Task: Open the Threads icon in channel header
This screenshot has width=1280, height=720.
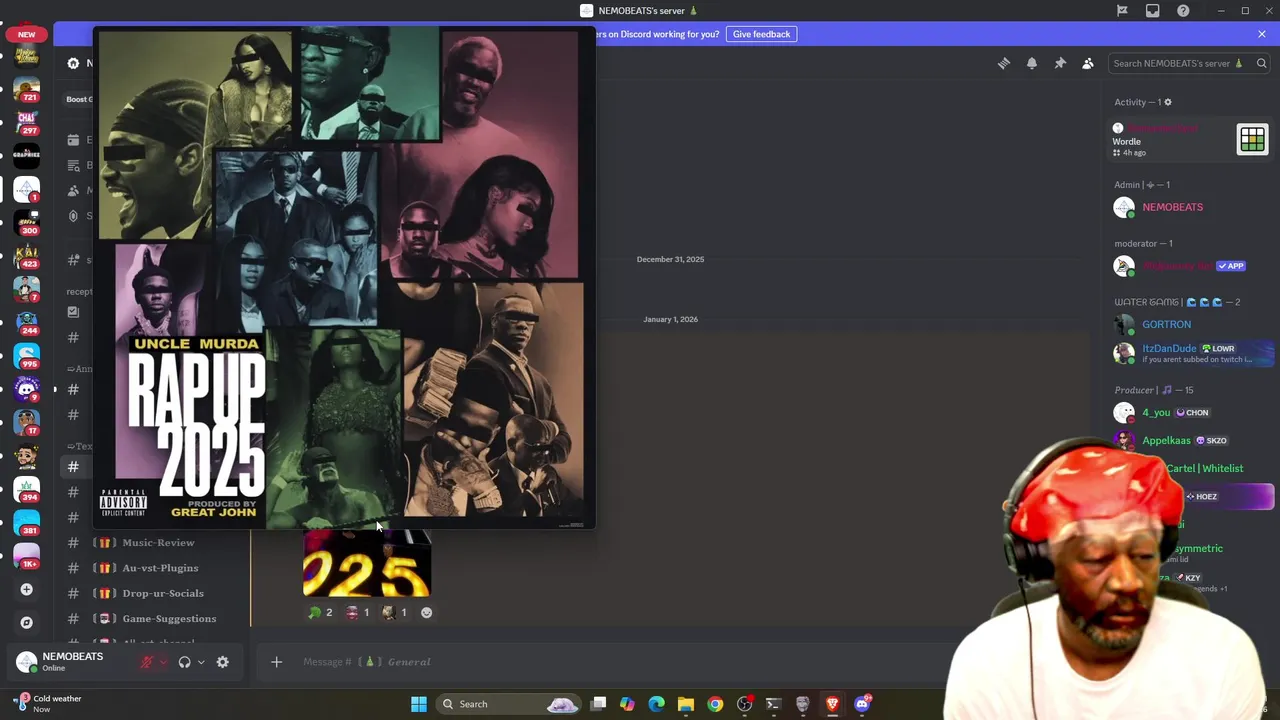Action: point(1004,63)
